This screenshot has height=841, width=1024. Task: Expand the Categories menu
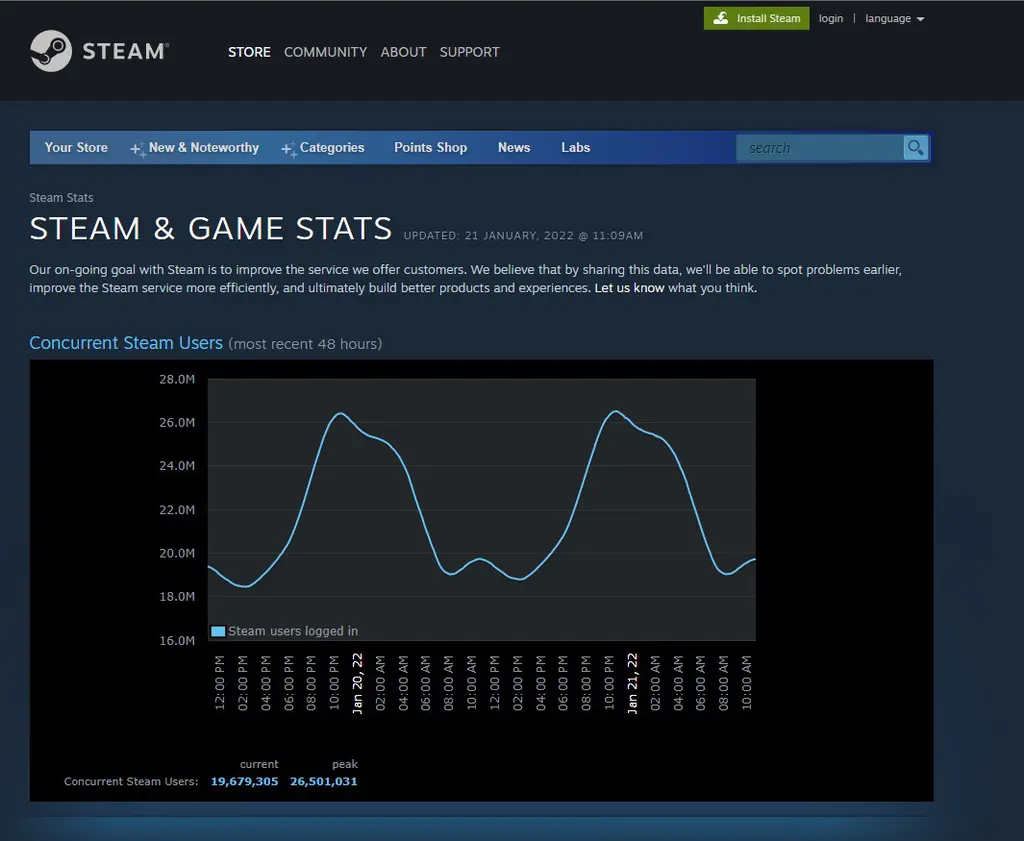tap(332, 148)
